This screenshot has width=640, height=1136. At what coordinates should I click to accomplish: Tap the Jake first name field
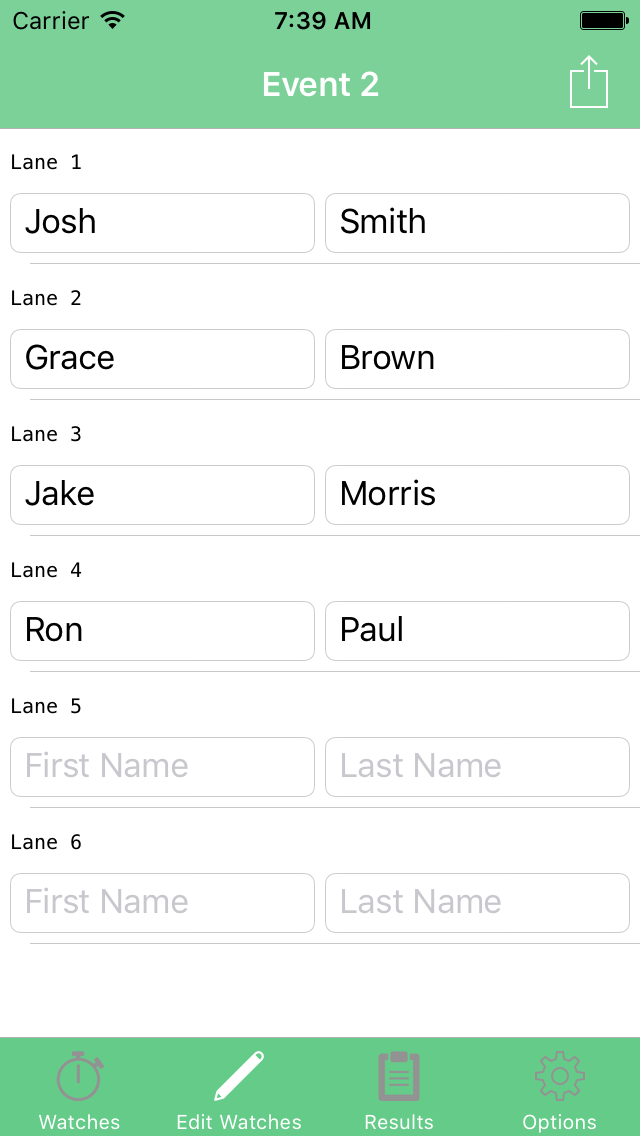tap(162, 495)
